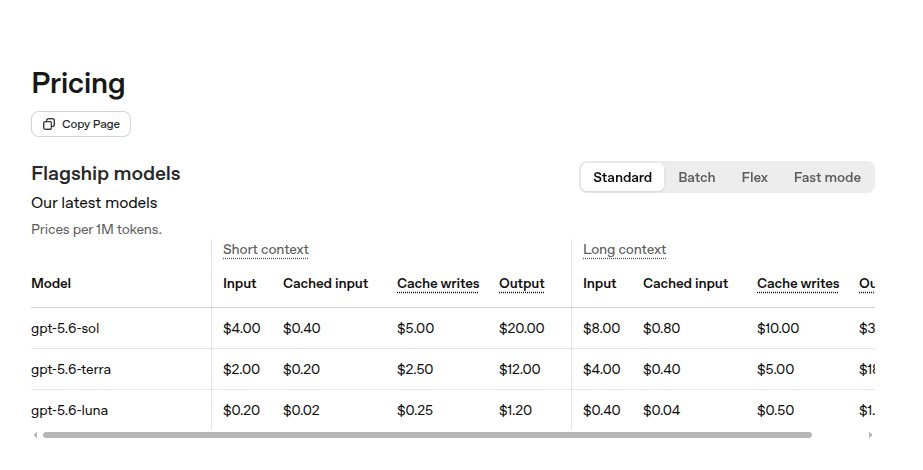Click gpt-5.6-luna long cache writes $0.50
The height and width of the screenshot is (470, 923).
[x=775, y=411]
